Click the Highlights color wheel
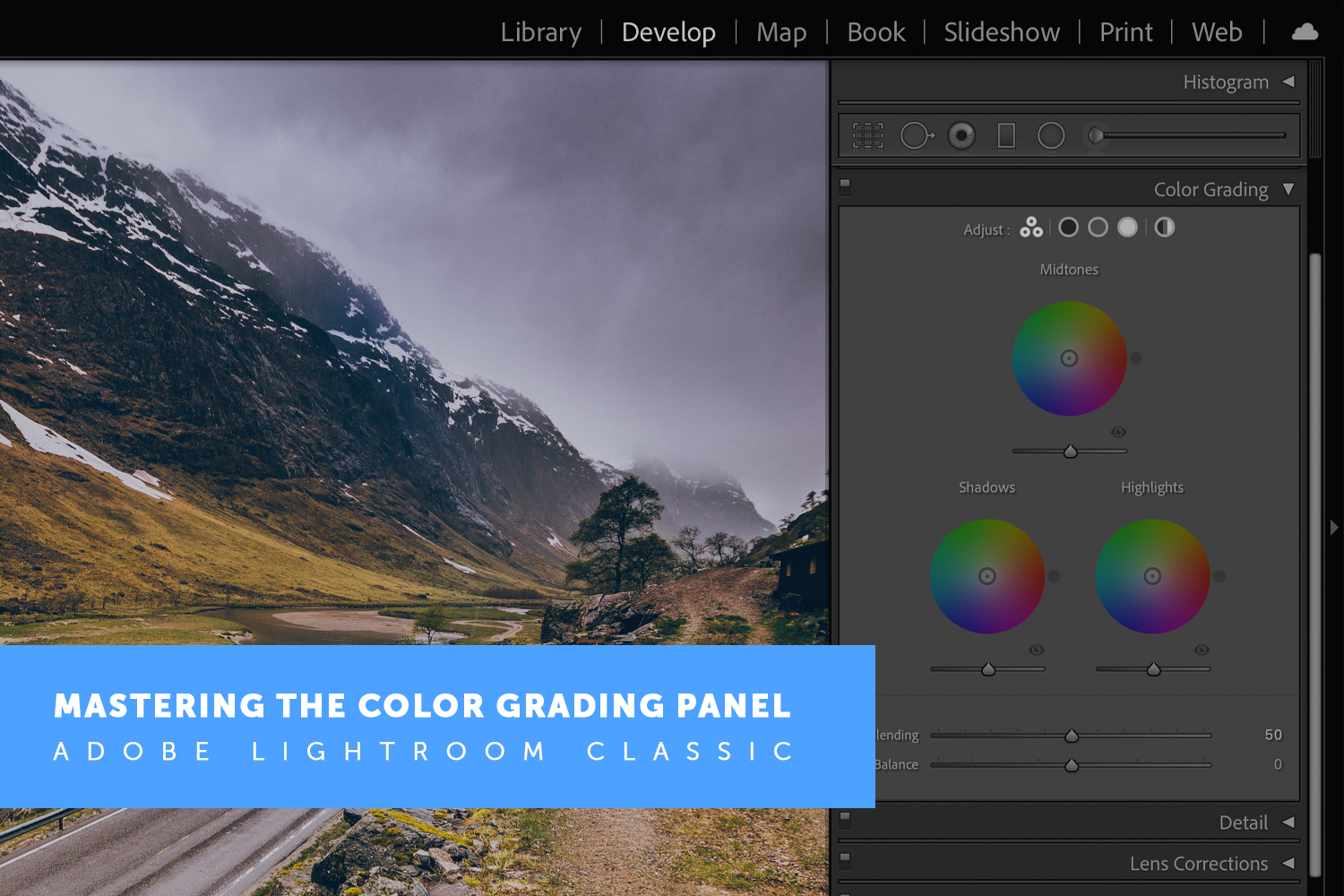 tap(1153, 576)
